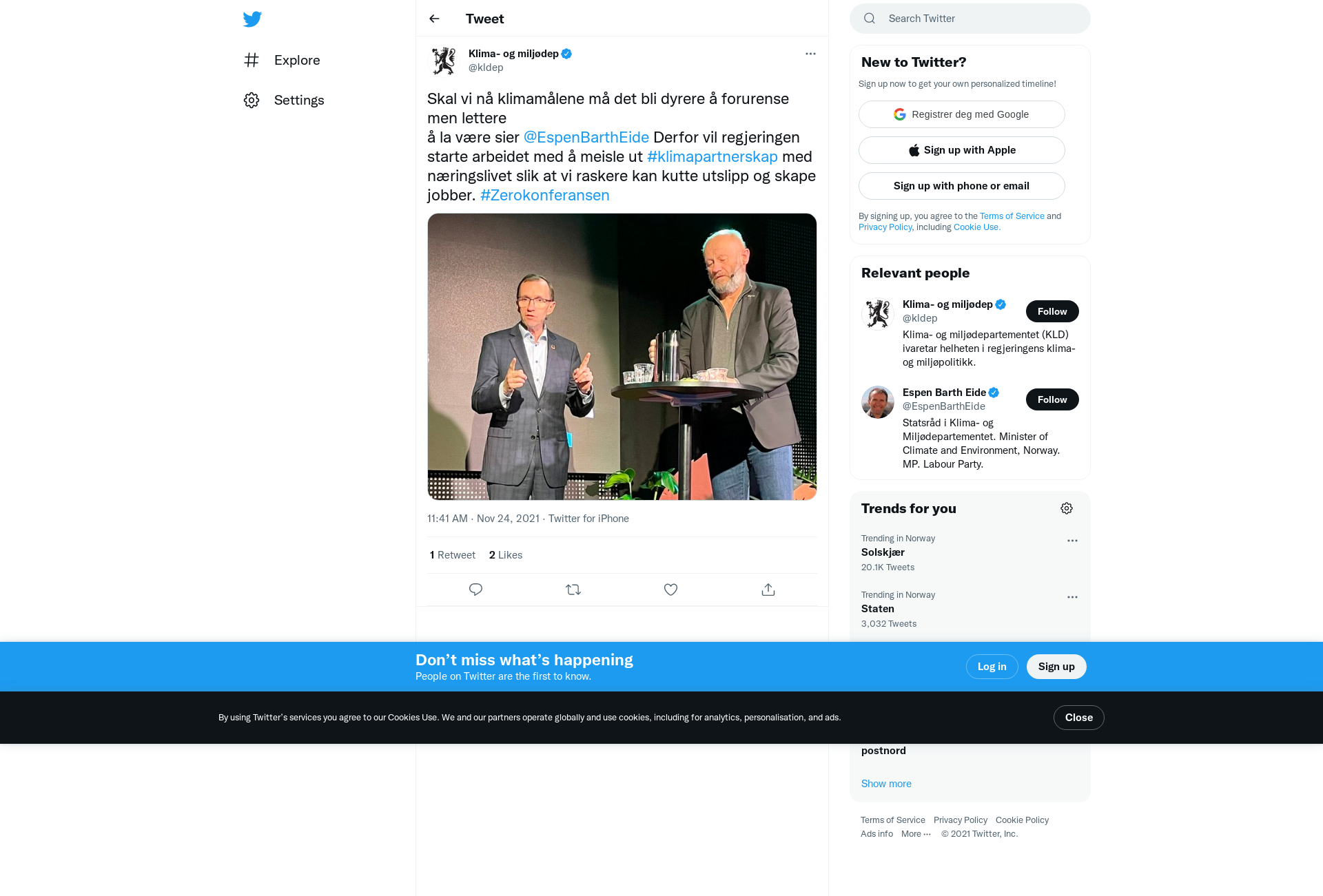This screenshot has height=896, width=1323.
Task: Expand options for Staten trend
Action: [x=1072, y=597]
